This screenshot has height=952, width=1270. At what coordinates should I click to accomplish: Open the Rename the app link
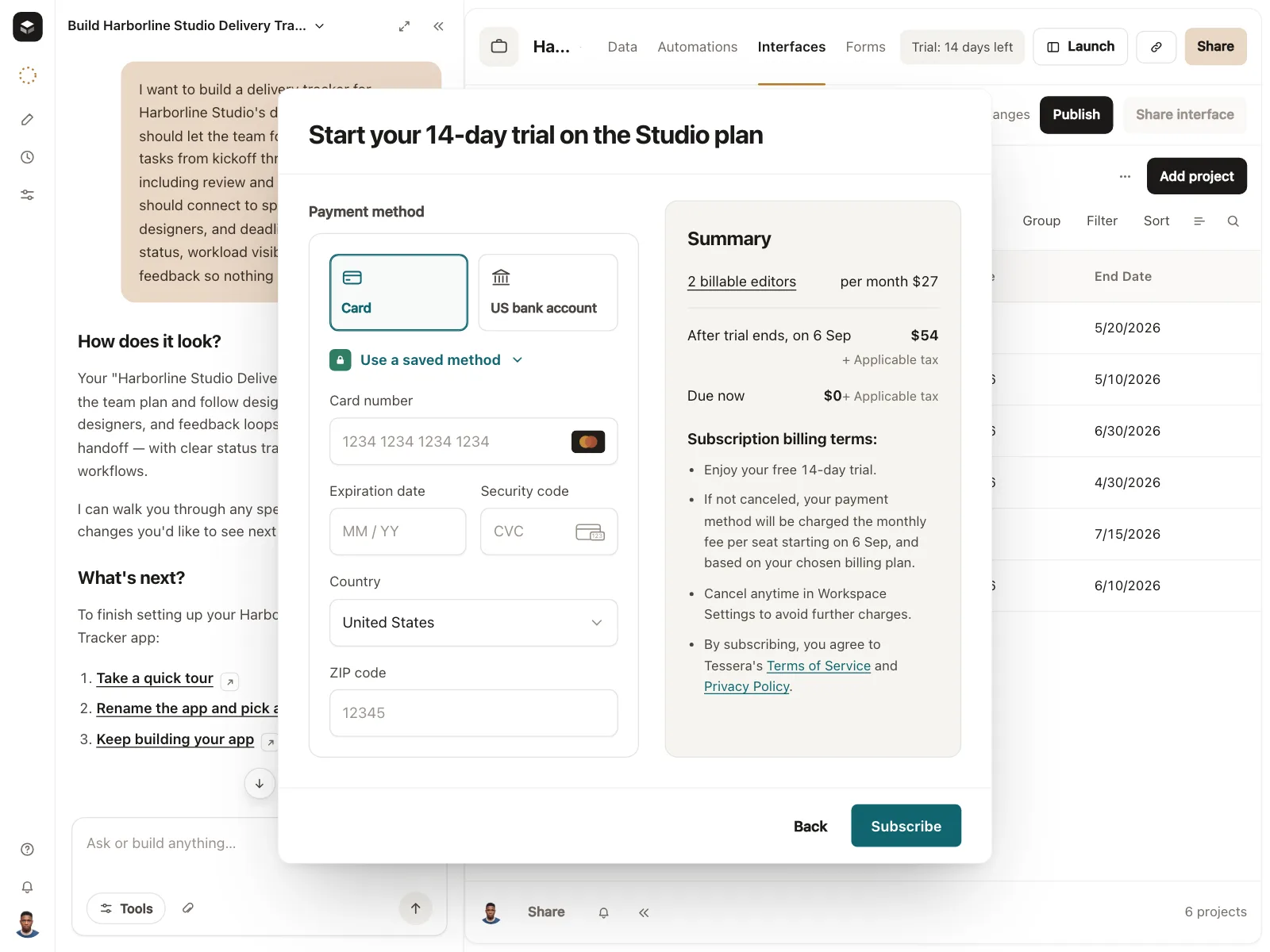(187, 708)
